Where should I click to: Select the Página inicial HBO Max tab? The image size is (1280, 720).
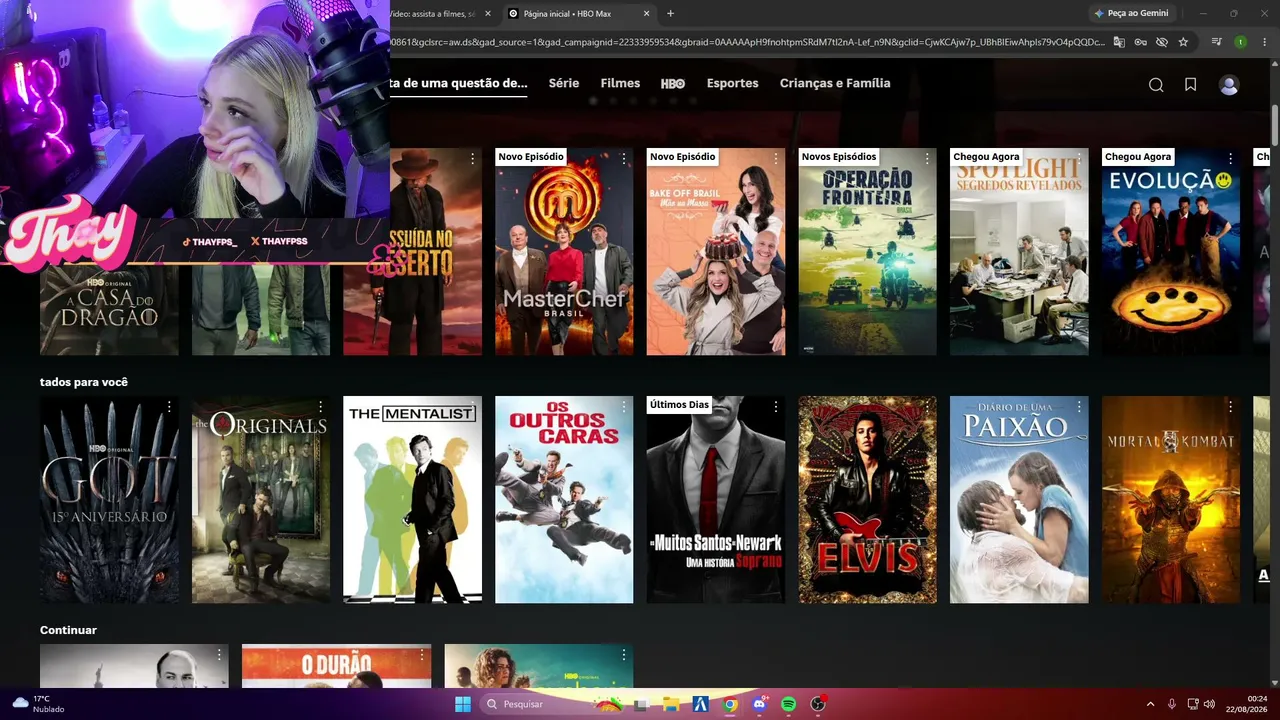coord(580,13)
